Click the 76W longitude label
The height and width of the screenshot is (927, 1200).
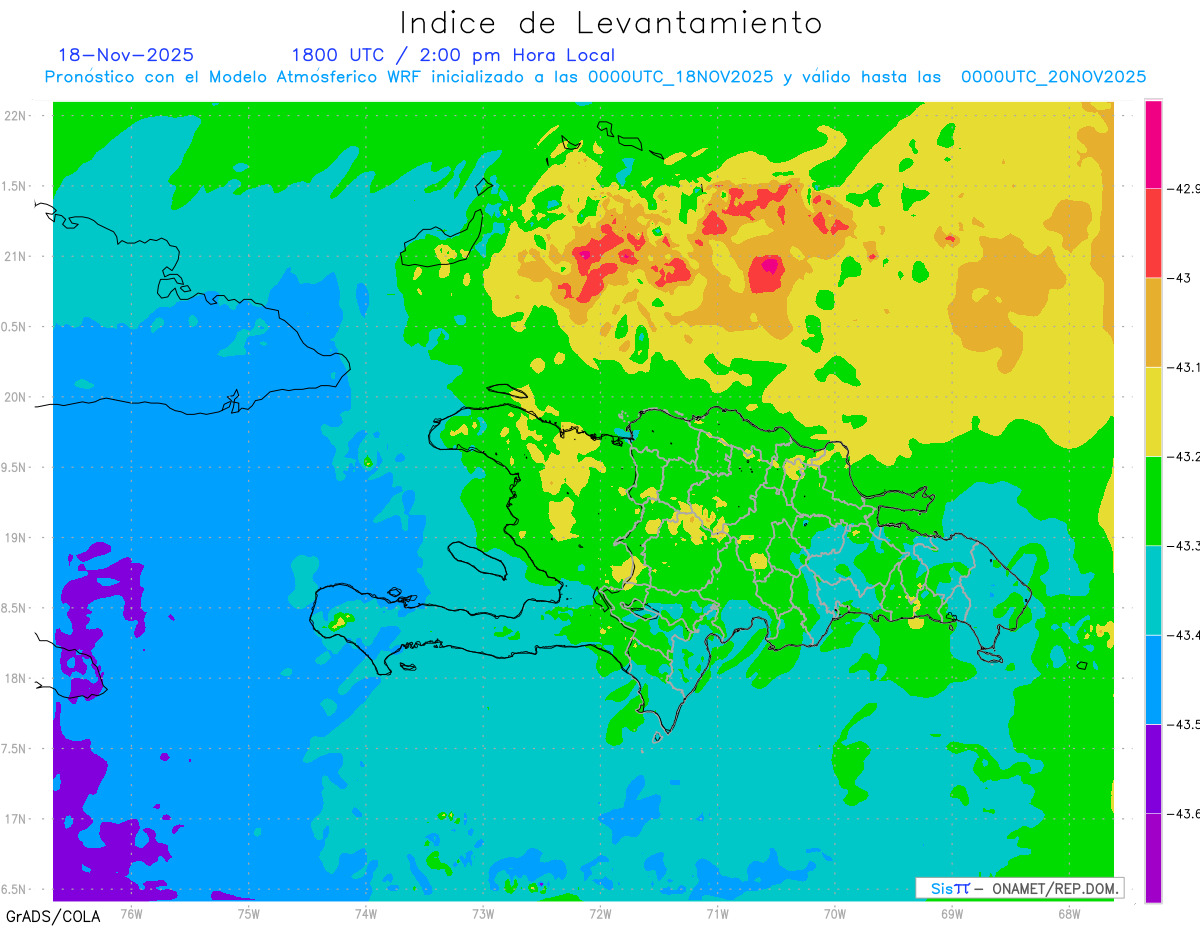(x=131, y=912)
